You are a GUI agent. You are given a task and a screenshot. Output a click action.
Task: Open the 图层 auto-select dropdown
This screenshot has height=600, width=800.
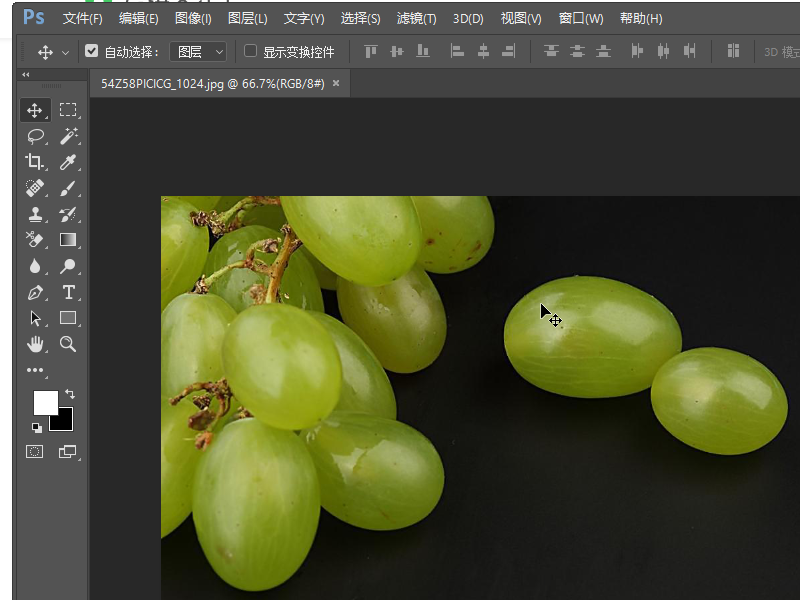[x=198, y=52]
